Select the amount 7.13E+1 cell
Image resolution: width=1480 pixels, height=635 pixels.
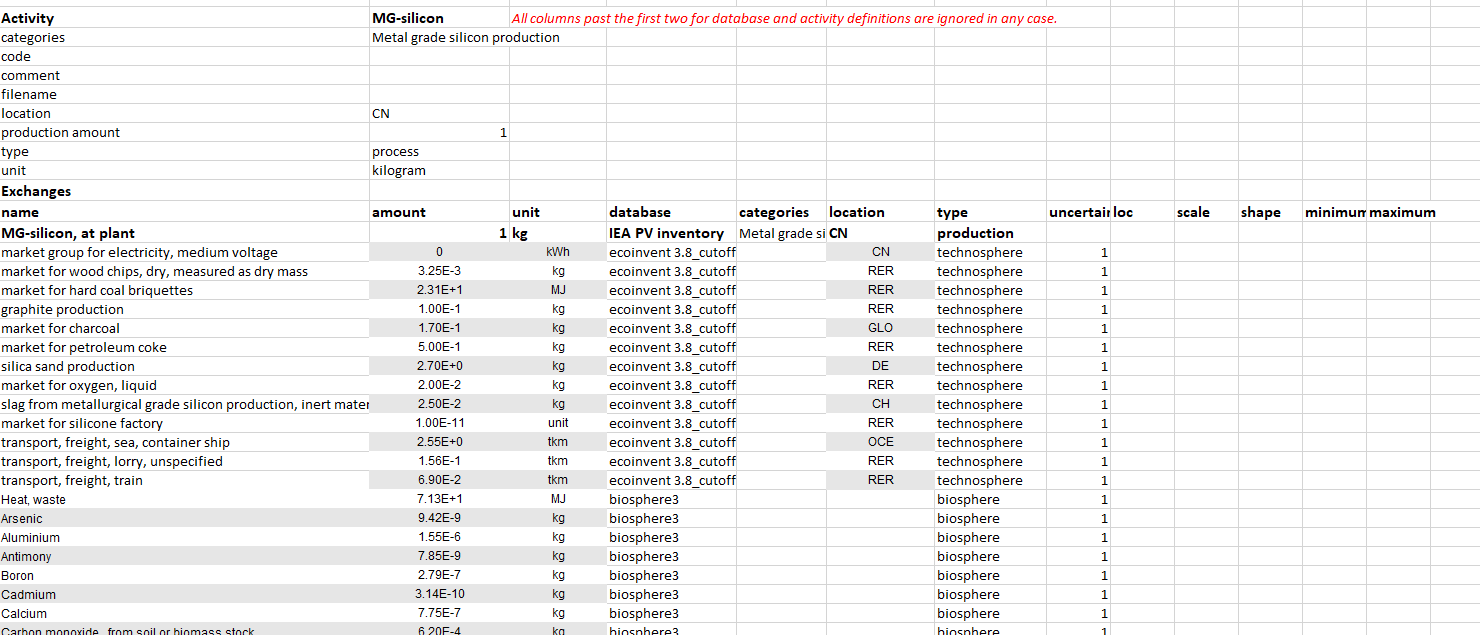tap(439, 499)
